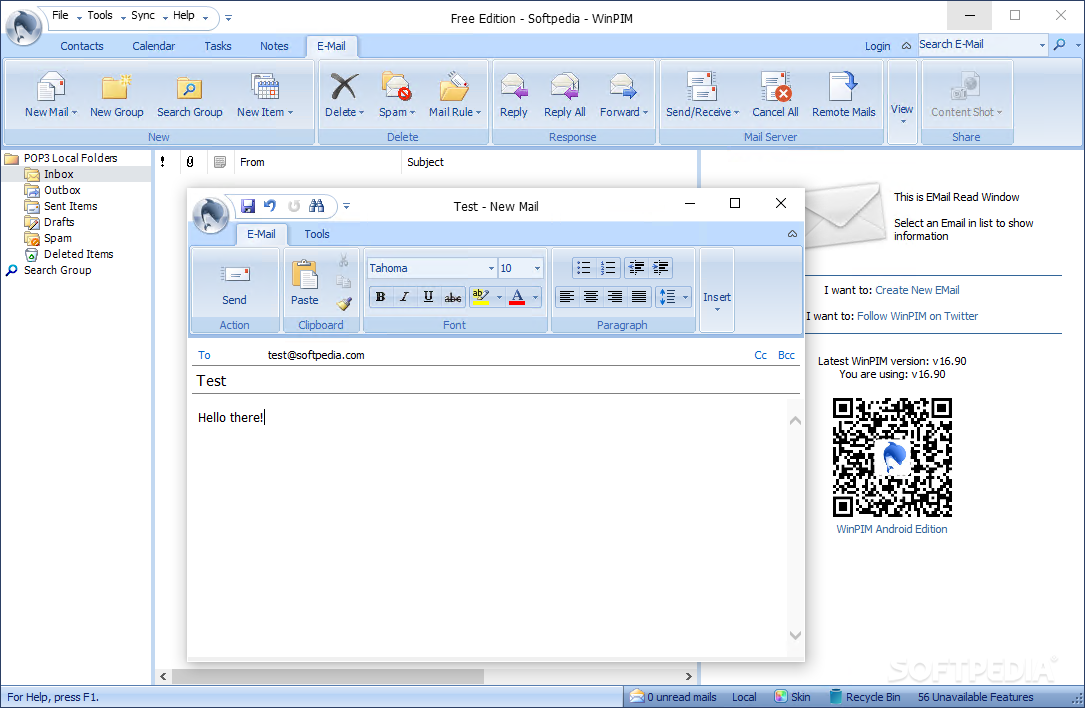Click the Delete X icon
1085x708 pixels.
coord(344,87)
